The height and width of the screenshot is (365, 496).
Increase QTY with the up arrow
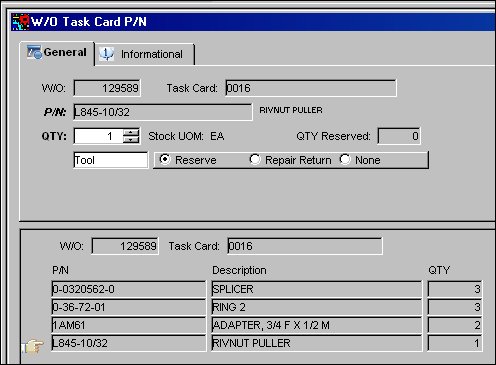click(131, 132)
